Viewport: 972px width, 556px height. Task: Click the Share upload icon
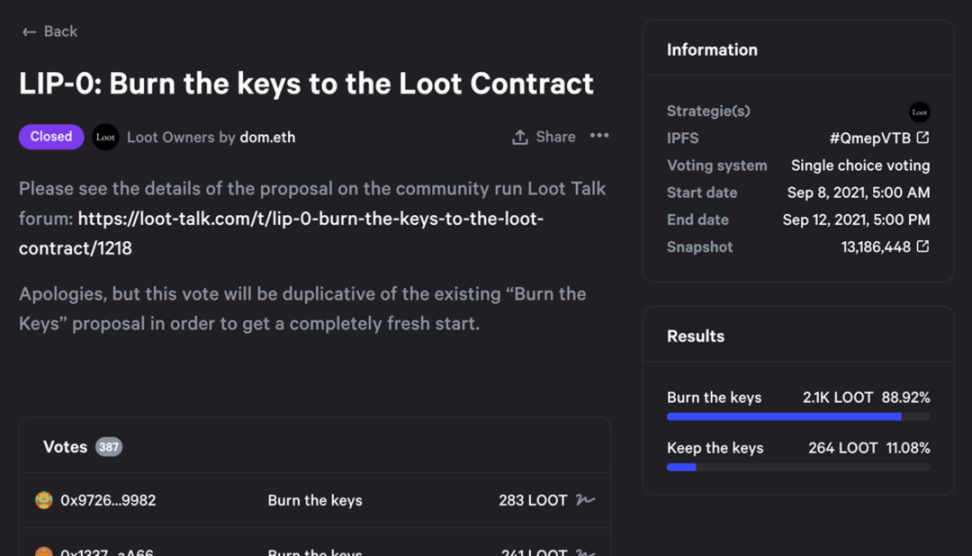click(x=520, y=137)
